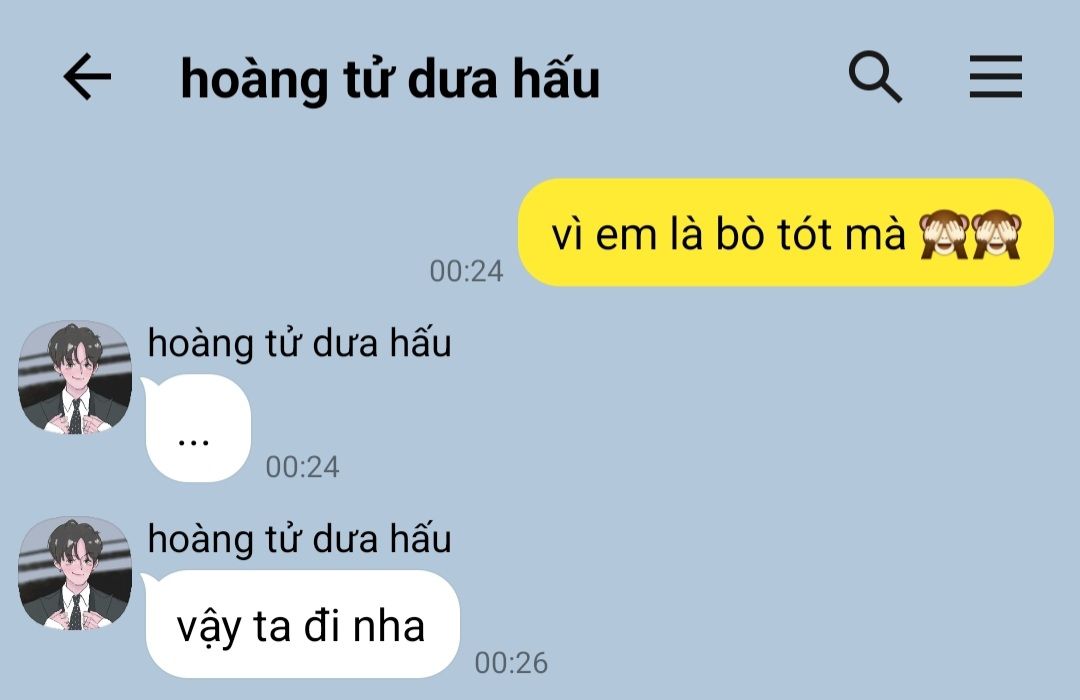The image size is (1080, 700).
Task: Select yellow bubble 'vì em là bò tót mà'
Action: click(x=786, y=232)
